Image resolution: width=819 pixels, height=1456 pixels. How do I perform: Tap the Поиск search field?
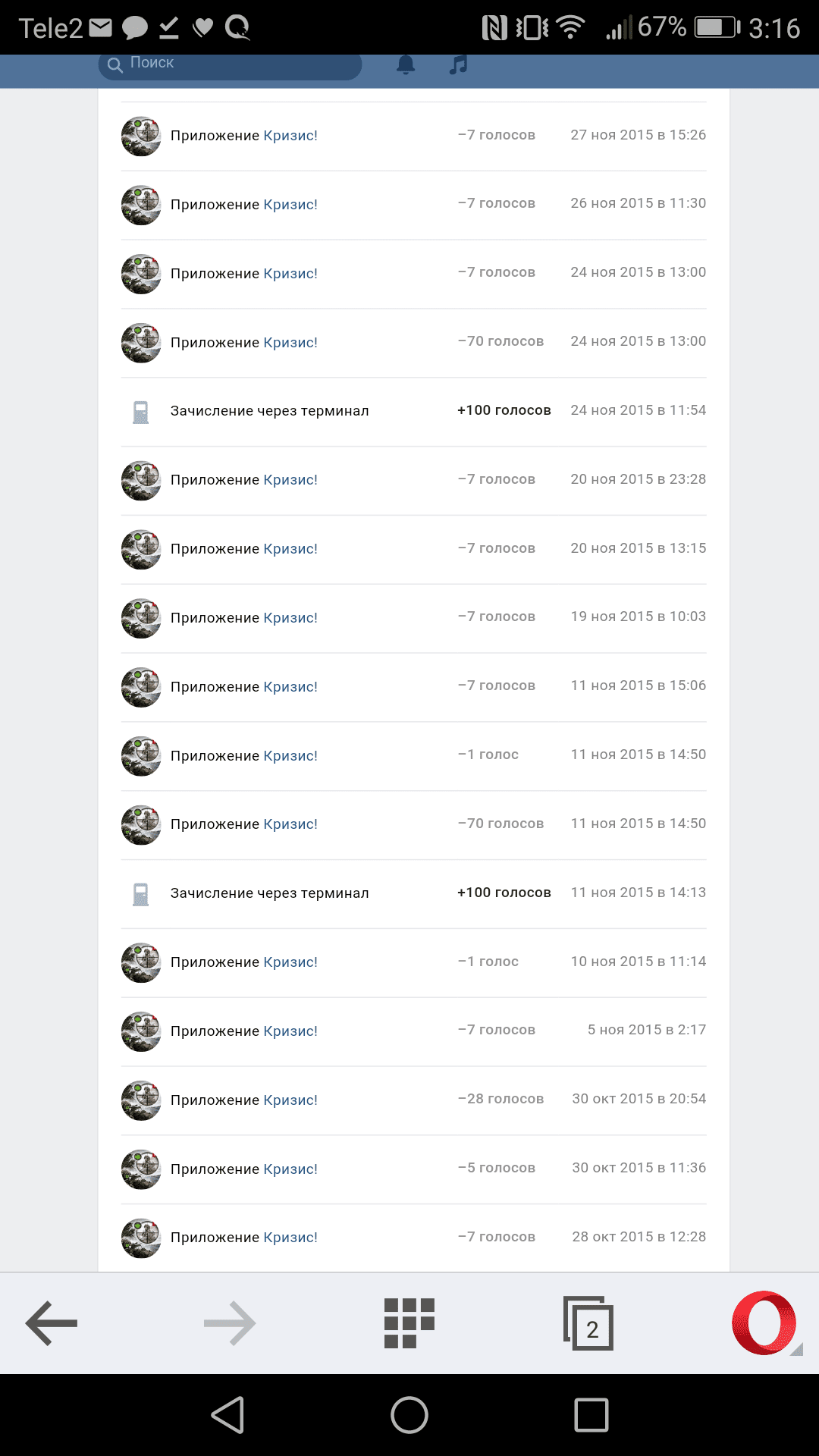pyautogui.click(x=230, y=64)
